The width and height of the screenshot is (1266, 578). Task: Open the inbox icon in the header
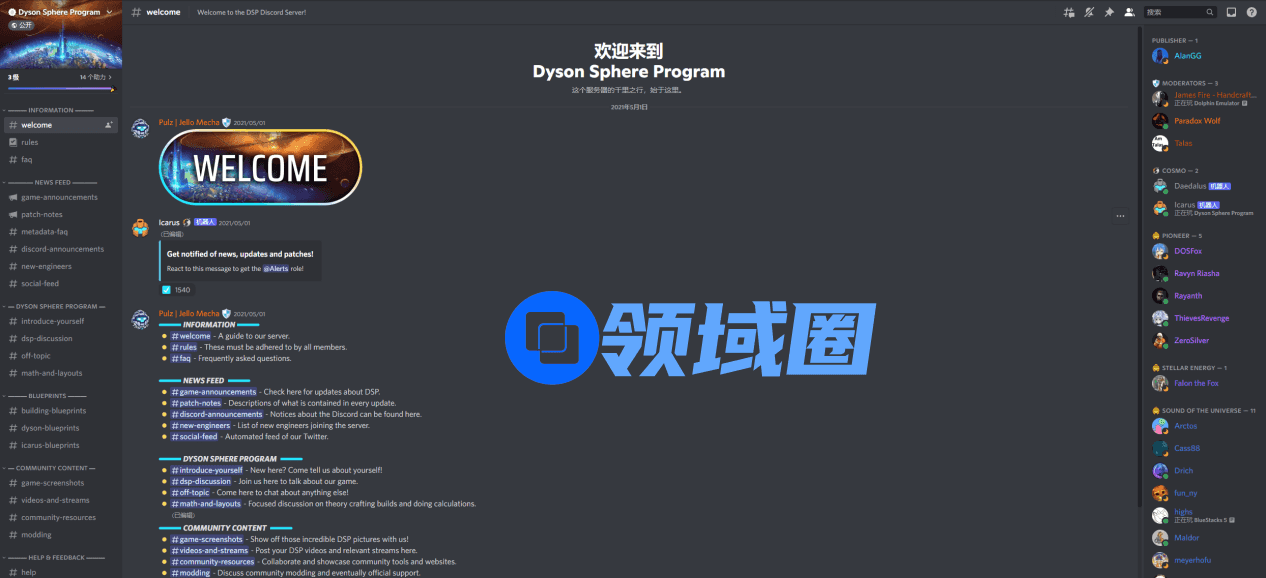pyautogui.click(x=1232, y=12)
